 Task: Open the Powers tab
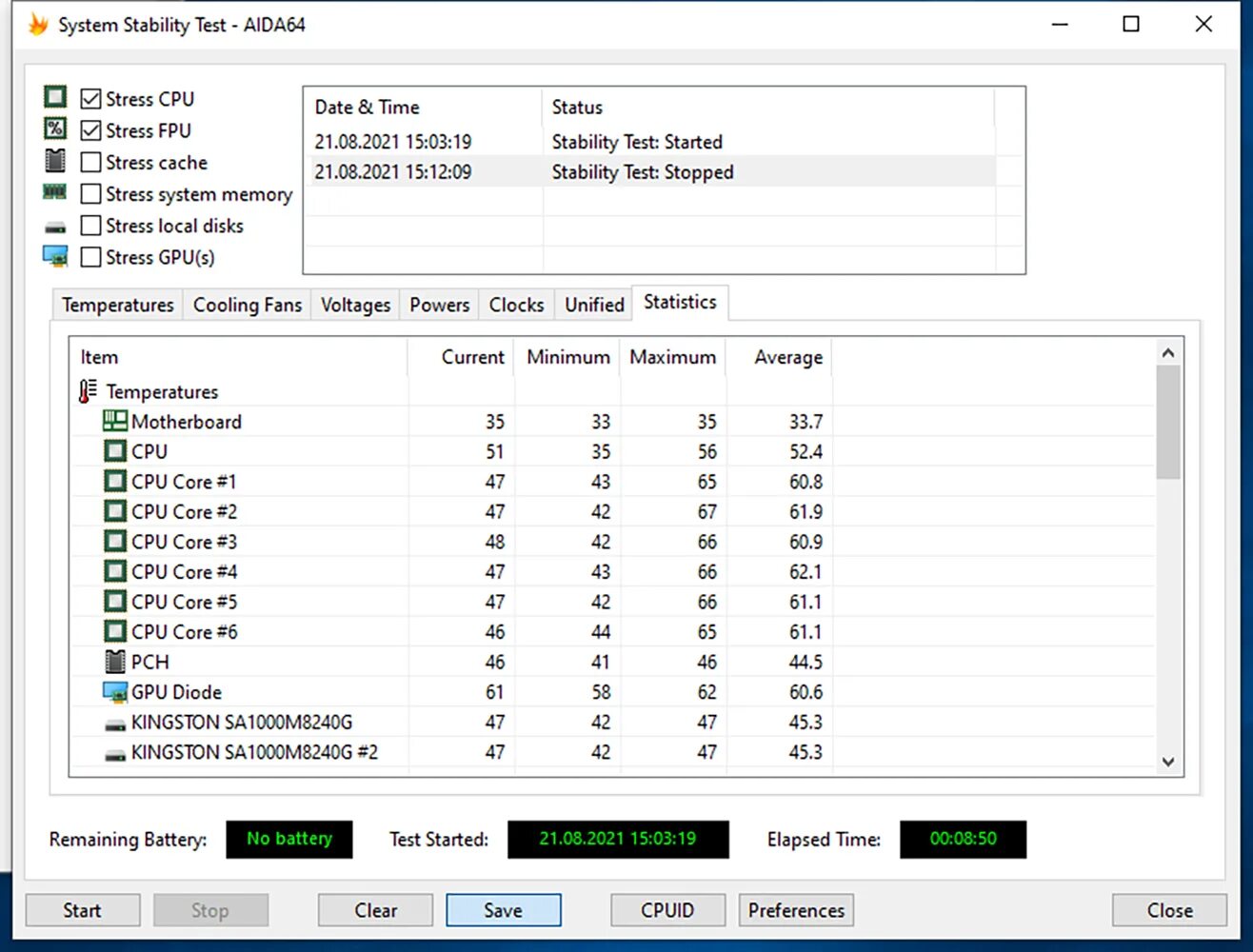pyautogui.click(x=439, y=305)
